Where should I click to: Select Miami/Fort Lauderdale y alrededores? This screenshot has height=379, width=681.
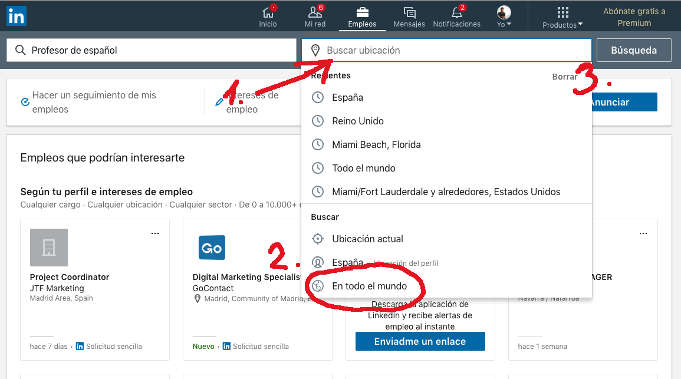pyautogui.click(x=446, y=191)
